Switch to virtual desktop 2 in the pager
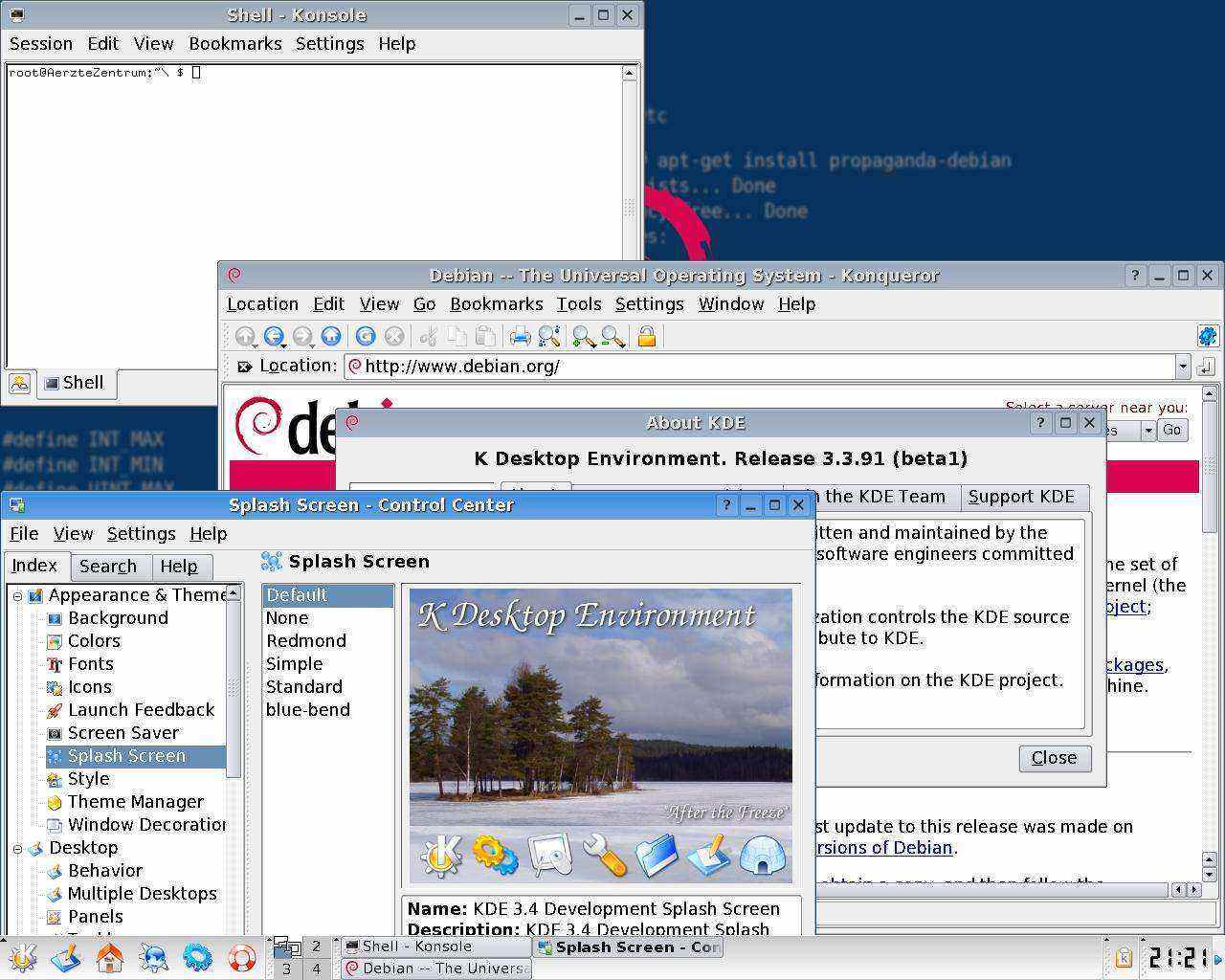The height and width of the screenshot is (980, 1225). (316, 947)
